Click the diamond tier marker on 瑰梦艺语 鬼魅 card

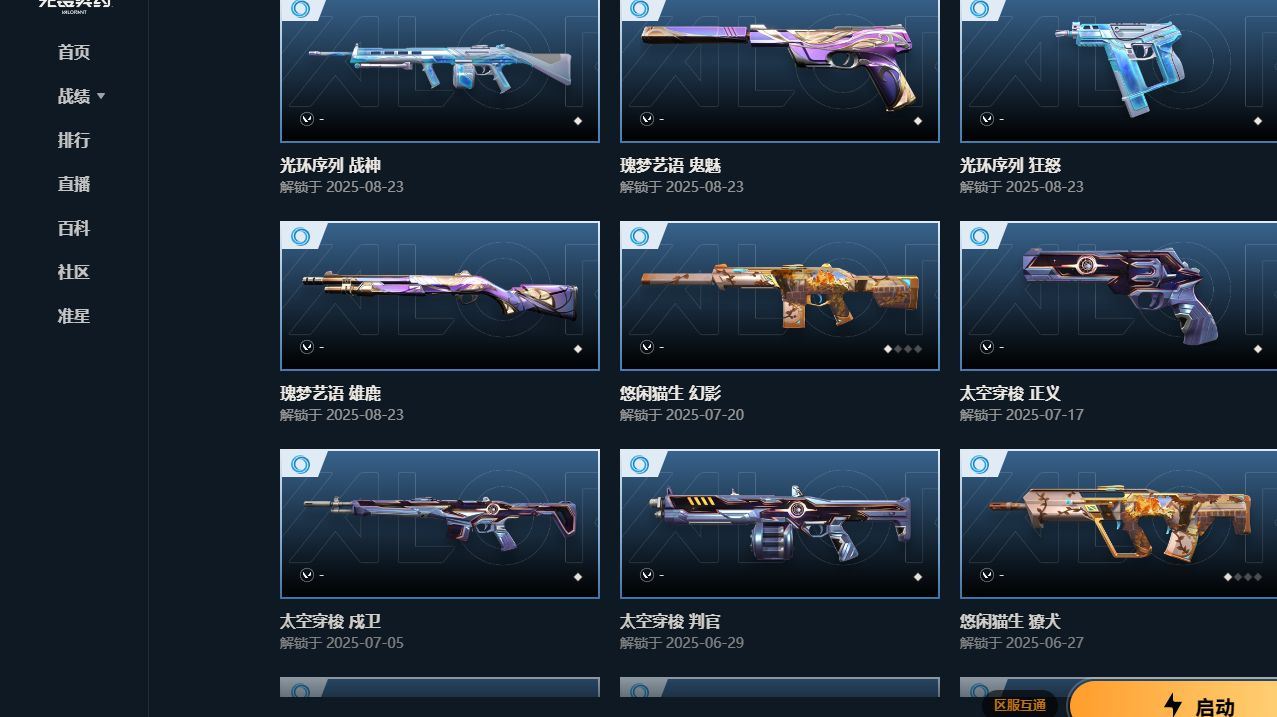tap(918, 121)
